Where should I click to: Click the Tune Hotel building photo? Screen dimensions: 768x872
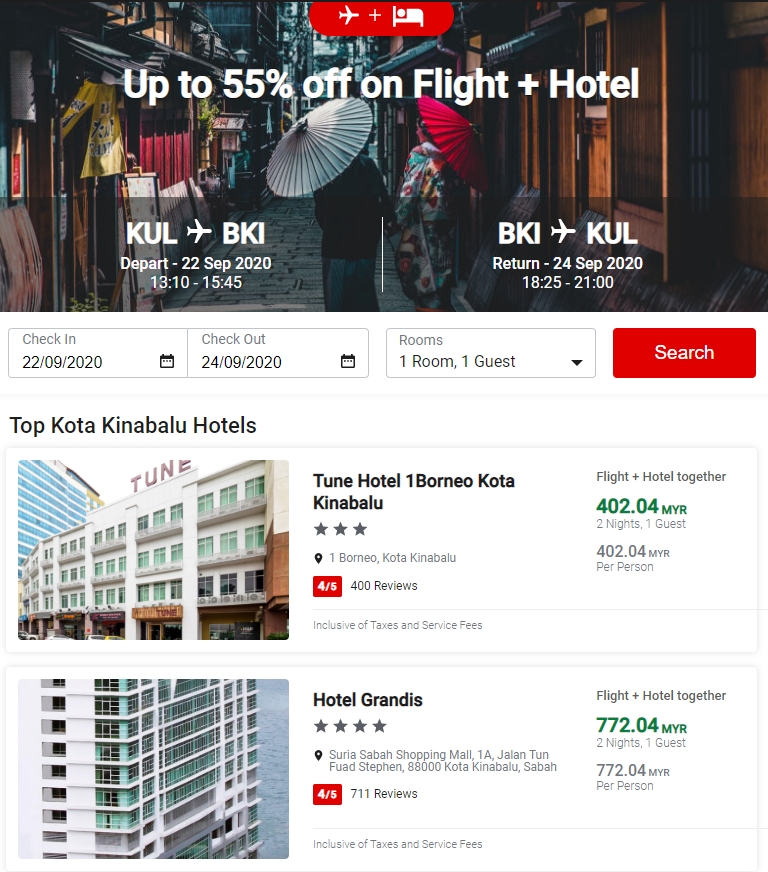point(153,549)
